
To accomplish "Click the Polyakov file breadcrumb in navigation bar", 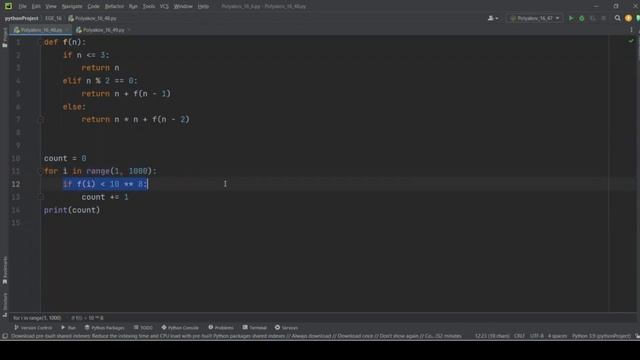I will click(92, 18).
